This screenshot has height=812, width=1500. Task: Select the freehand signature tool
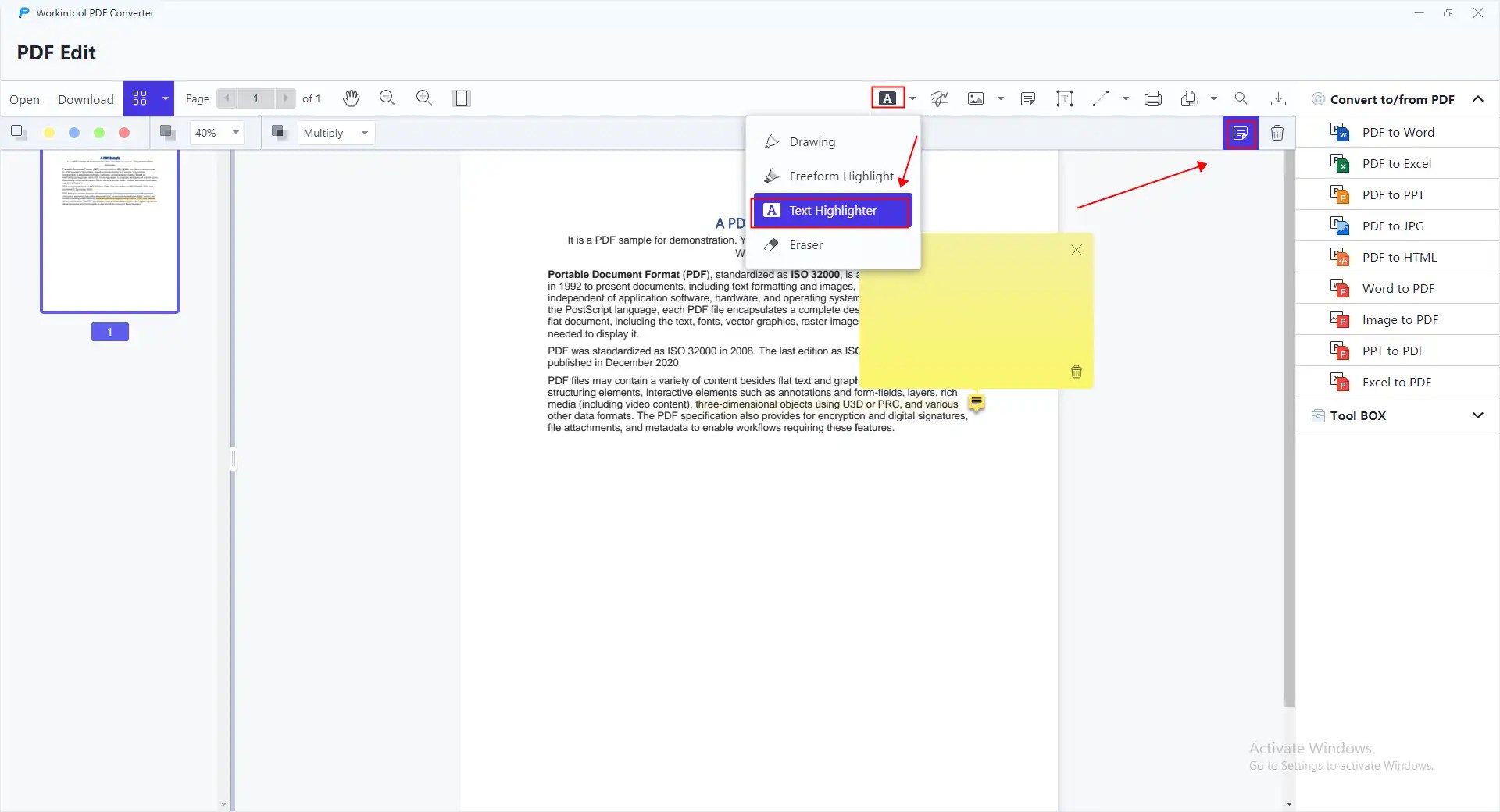tap(939, 98)
